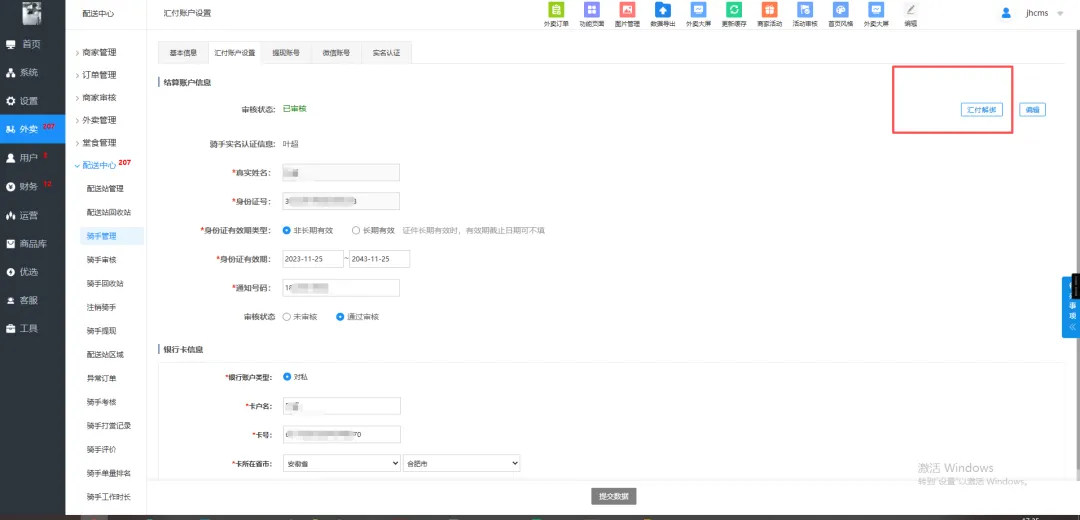Image resolution: width=1080 pixels, height=520 pixels.
Task: Select the 未审核 radio button
Action: [x=287, y=317]
